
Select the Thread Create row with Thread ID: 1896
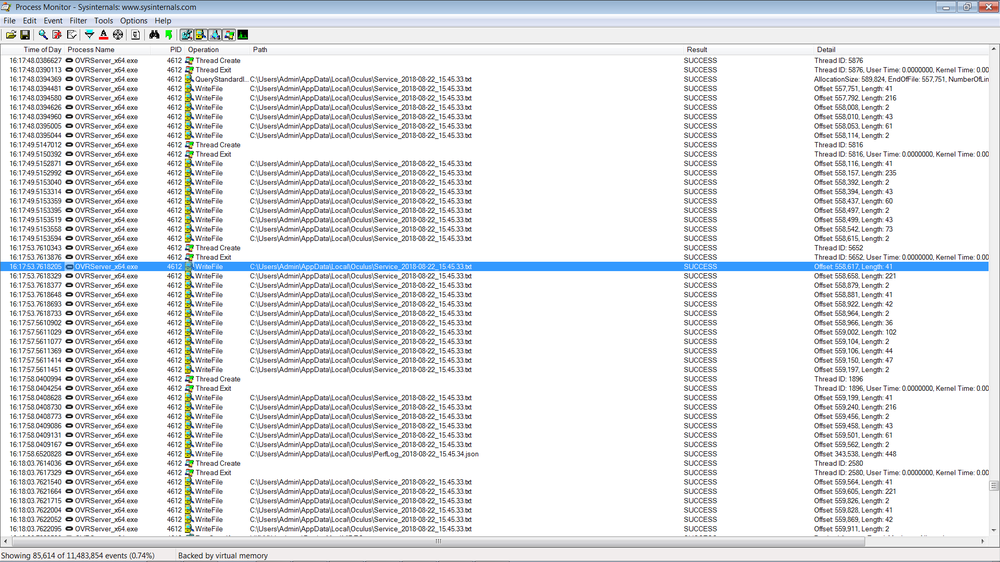point(494,379)
